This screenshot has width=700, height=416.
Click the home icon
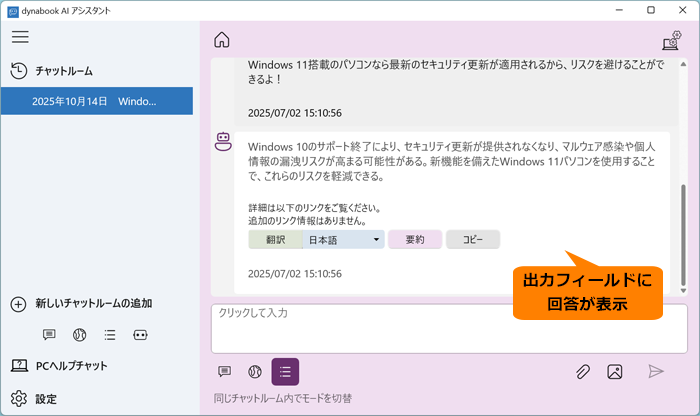pos(221,40)
